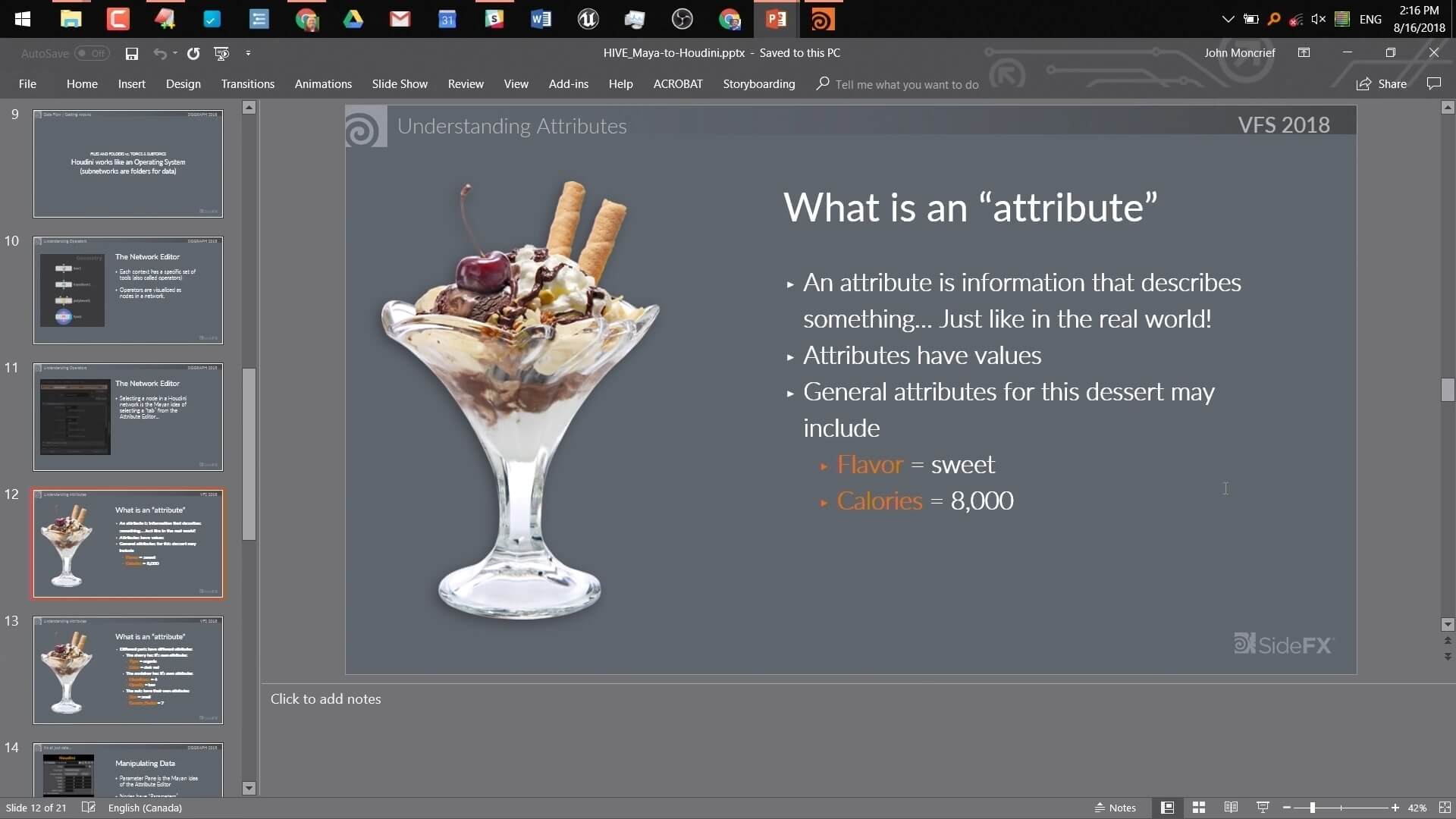Click "VFS 2018" header text on slide
Image resolution: width=1456 pixels, height=819 pixels.
(1284, 125)
